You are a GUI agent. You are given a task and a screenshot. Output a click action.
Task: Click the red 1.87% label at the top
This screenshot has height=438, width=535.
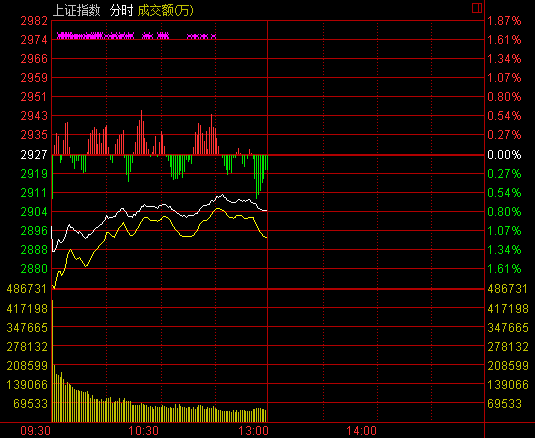pyautogui.click(x=504, y=21)
